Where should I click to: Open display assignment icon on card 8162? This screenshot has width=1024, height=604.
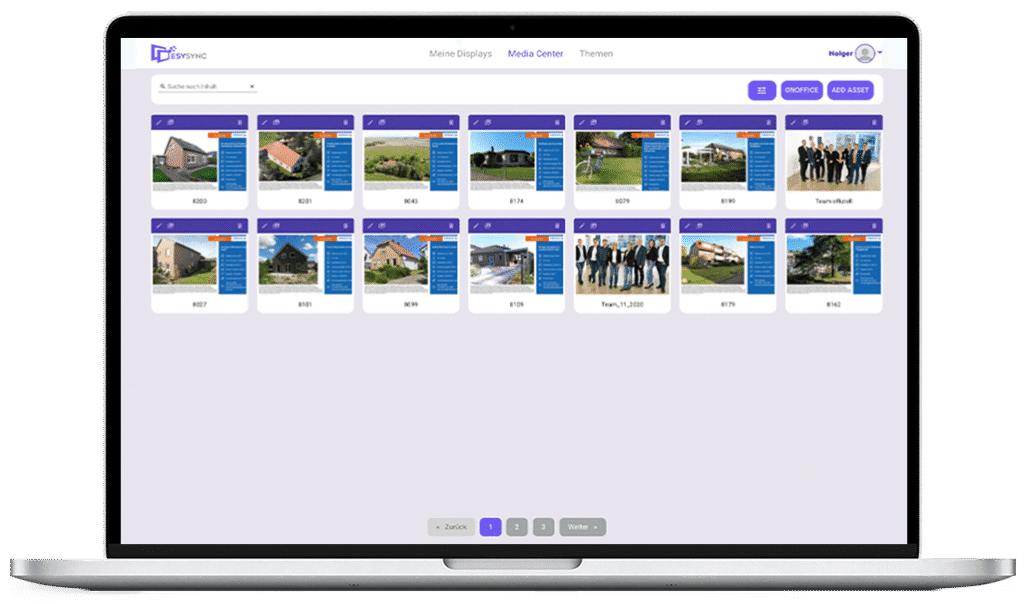[x=805, y=225]
